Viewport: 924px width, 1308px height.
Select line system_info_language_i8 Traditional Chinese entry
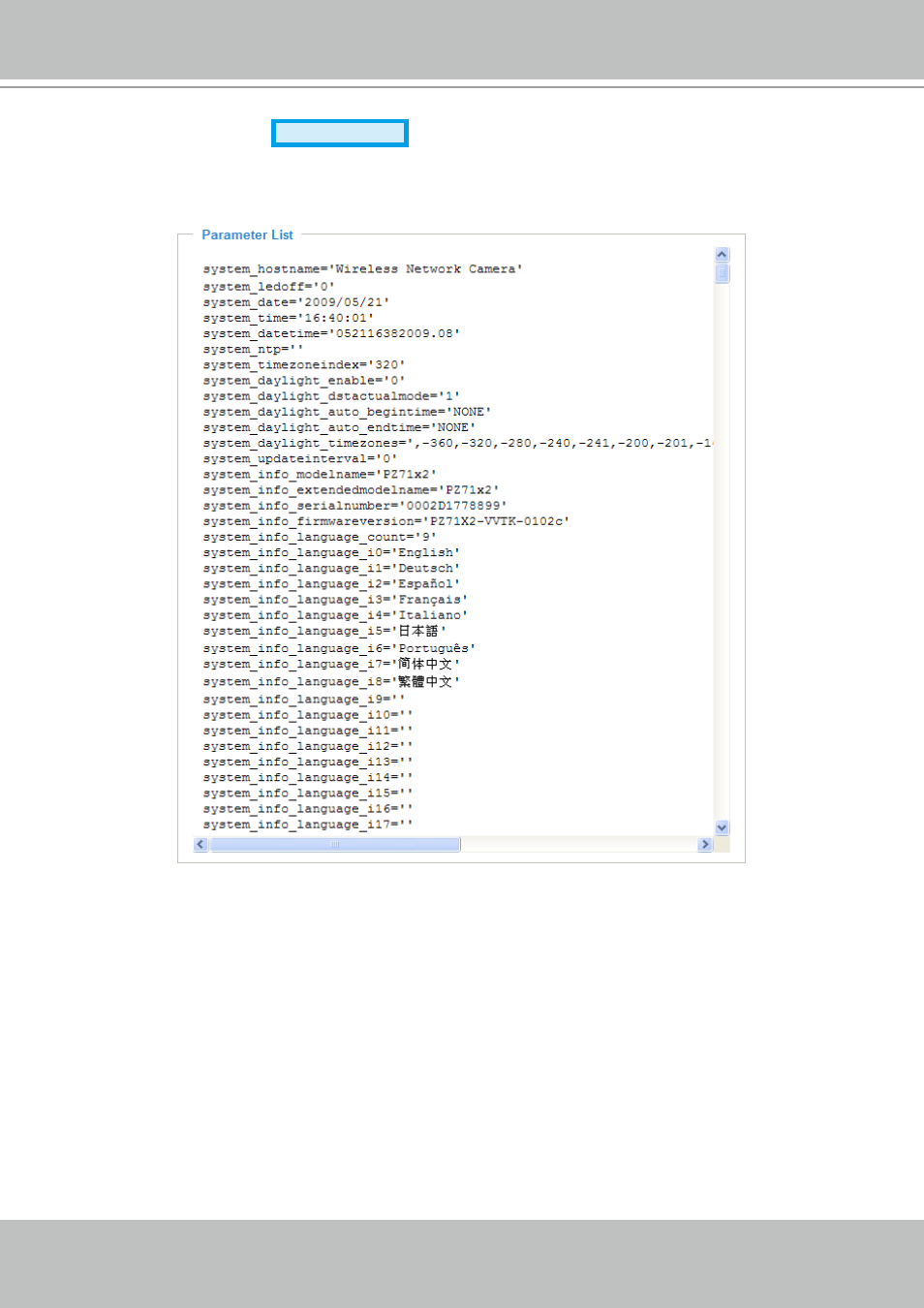[x=331, y=682]
